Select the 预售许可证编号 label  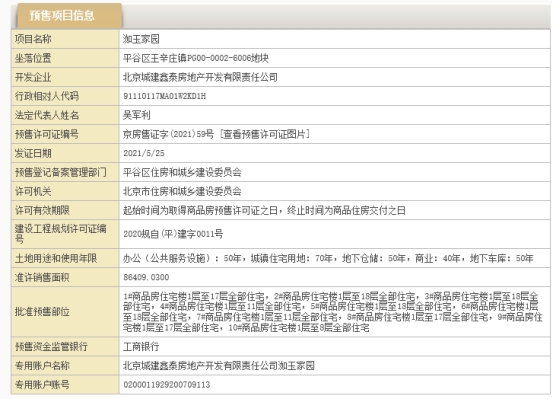point(47,134)
